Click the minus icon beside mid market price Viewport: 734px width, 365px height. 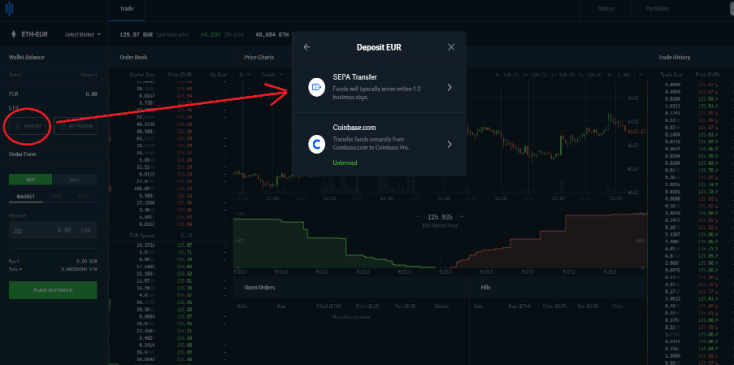418,217
